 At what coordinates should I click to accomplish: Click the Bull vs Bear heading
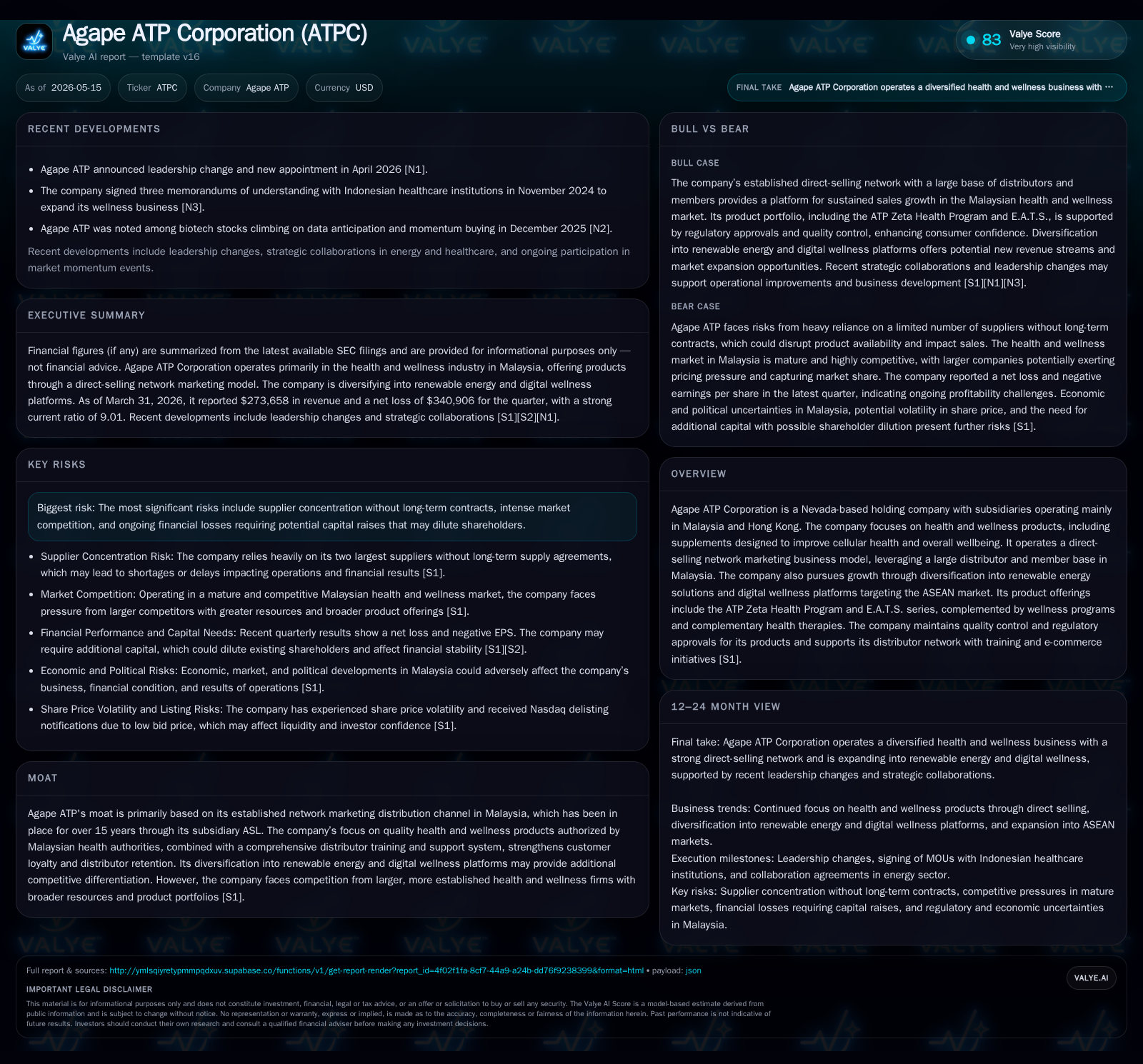click(x=710, y=129)
